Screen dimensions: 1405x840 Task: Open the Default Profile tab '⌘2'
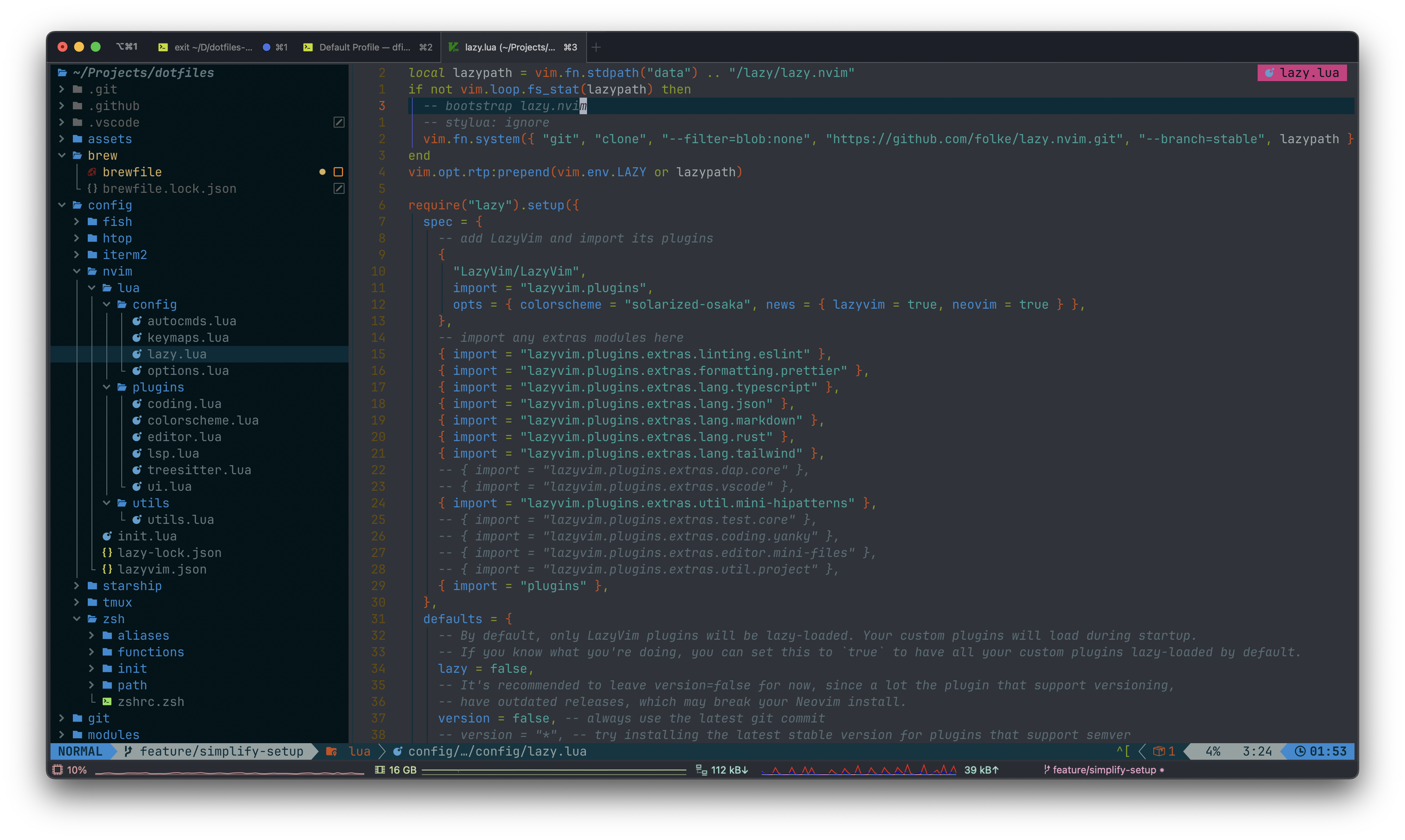click(x=362, y=47)
